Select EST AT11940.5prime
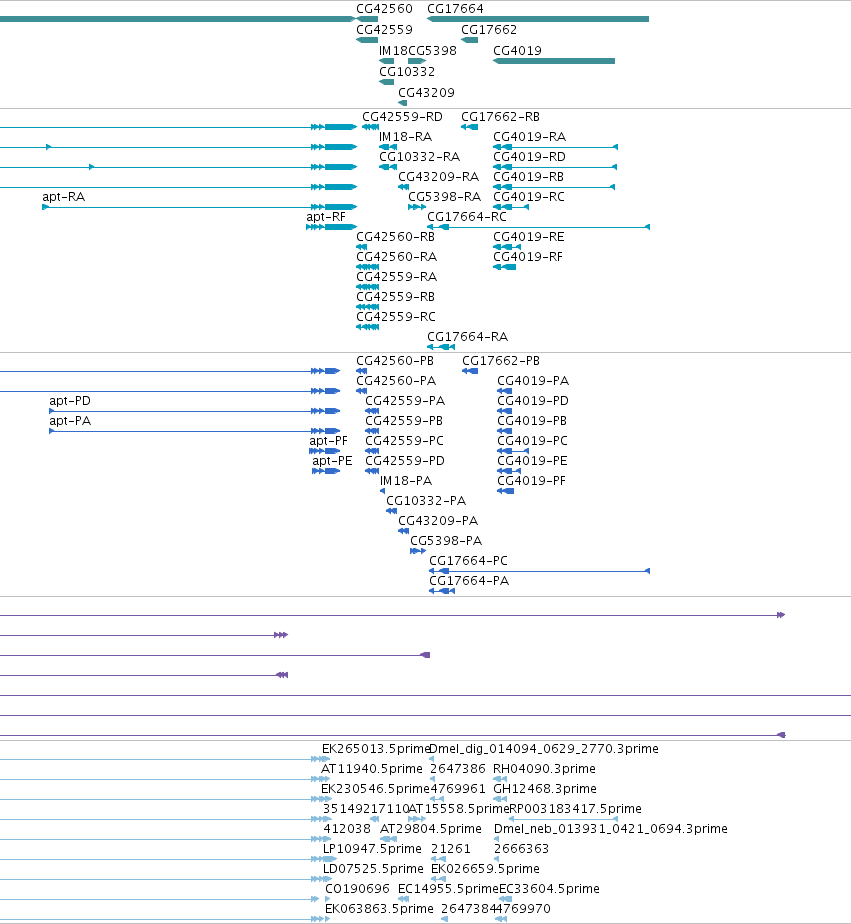 point(371,770)
